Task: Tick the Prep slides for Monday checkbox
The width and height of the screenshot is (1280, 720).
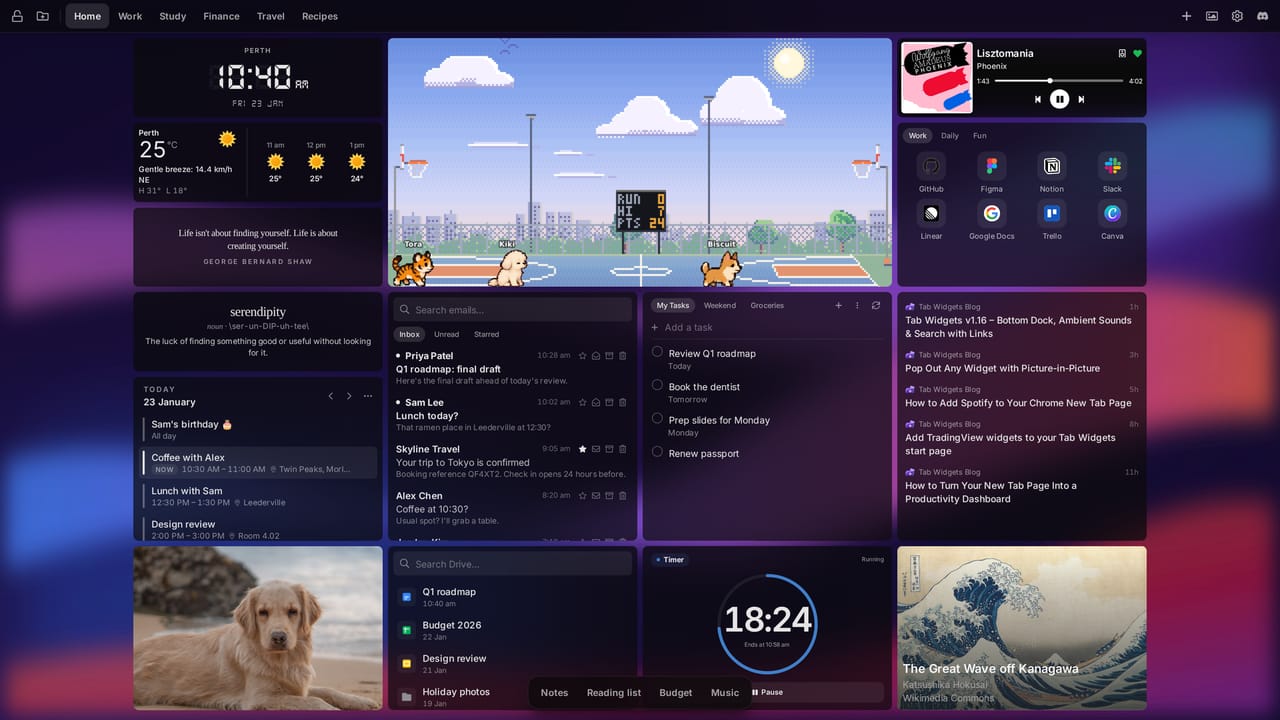Action: click(x=657, y=419)
